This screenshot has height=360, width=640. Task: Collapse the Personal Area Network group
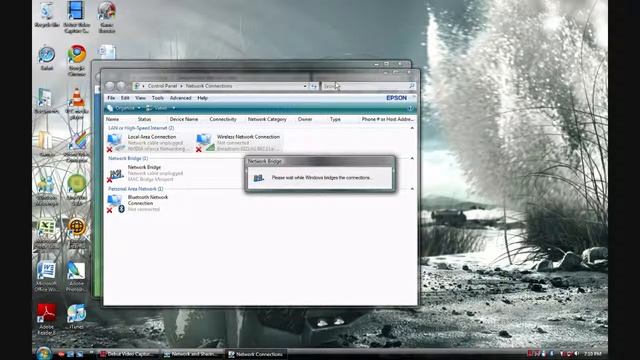tap(412, 189)
